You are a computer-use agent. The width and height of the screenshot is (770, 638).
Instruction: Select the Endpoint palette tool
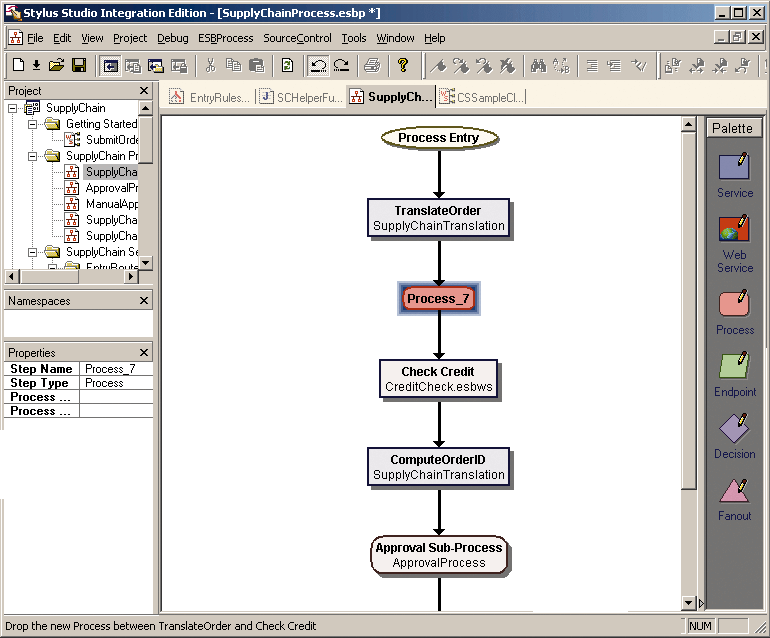(735, 374)
